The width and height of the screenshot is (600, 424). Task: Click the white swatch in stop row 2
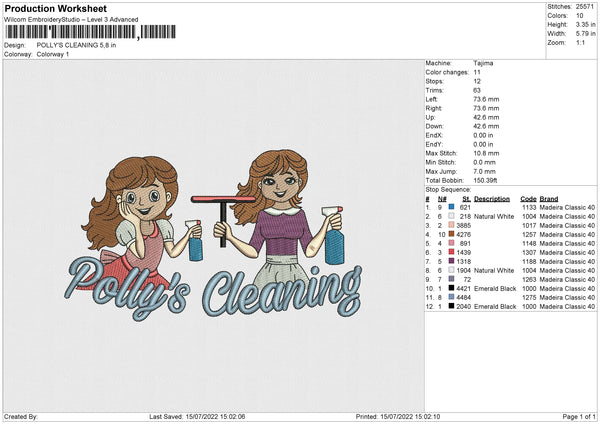point(452,216)
